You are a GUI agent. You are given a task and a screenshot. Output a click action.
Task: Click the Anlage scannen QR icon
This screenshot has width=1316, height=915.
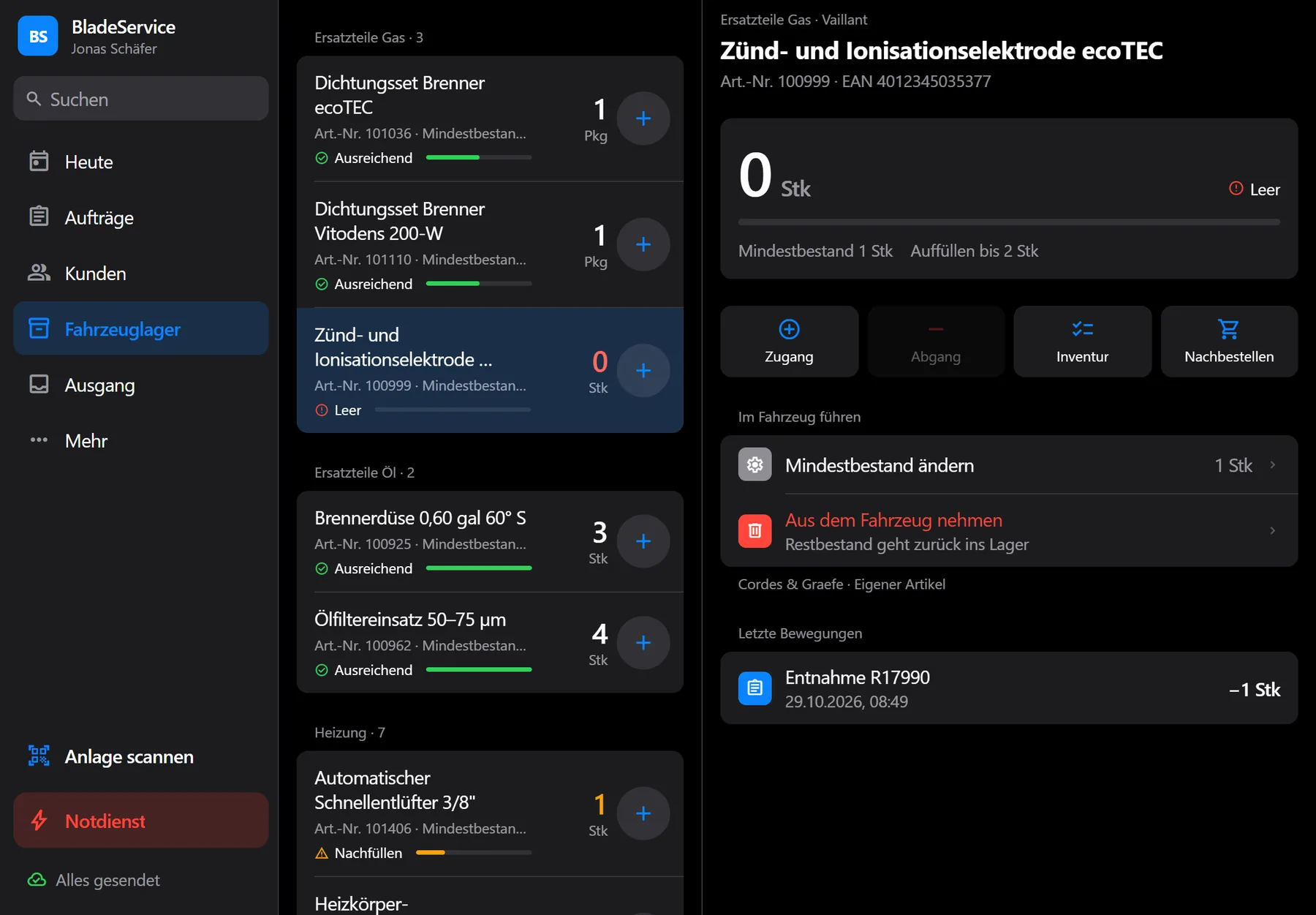click(x=39, y=756)
